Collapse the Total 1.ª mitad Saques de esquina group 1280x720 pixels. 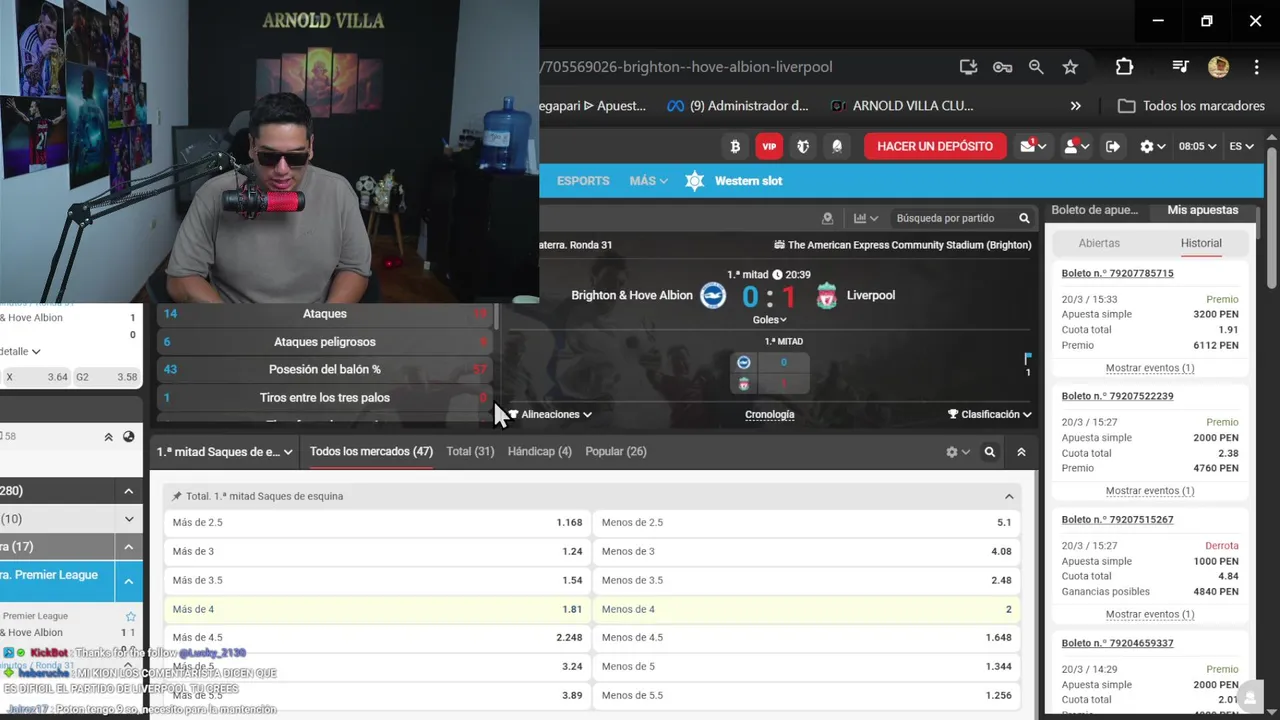point(1009,496)
